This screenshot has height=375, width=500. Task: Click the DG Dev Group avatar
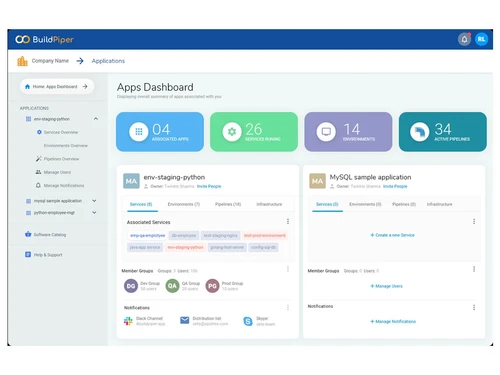pos(131,286)
